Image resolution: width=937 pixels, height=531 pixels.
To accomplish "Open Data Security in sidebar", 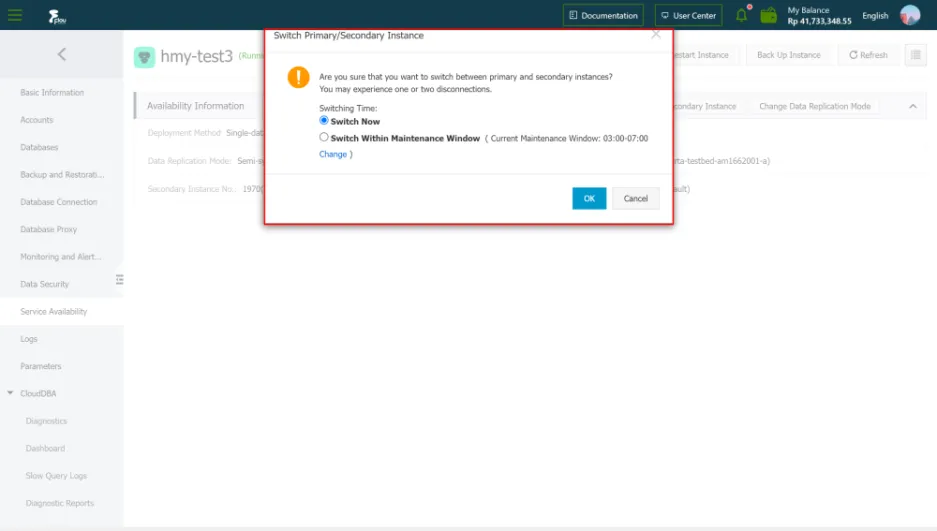I will [x=45, y=284].
